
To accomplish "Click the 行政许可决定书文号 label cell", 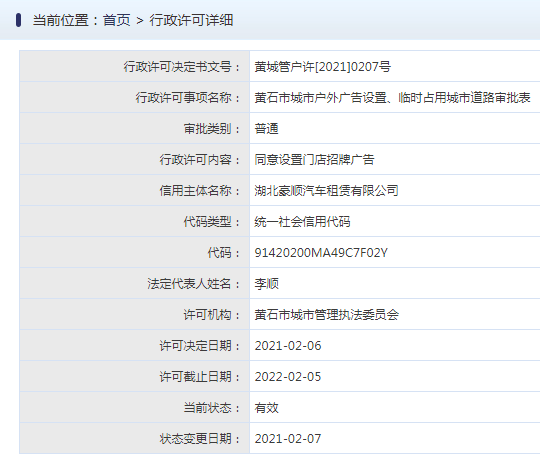I will [135, 66].
